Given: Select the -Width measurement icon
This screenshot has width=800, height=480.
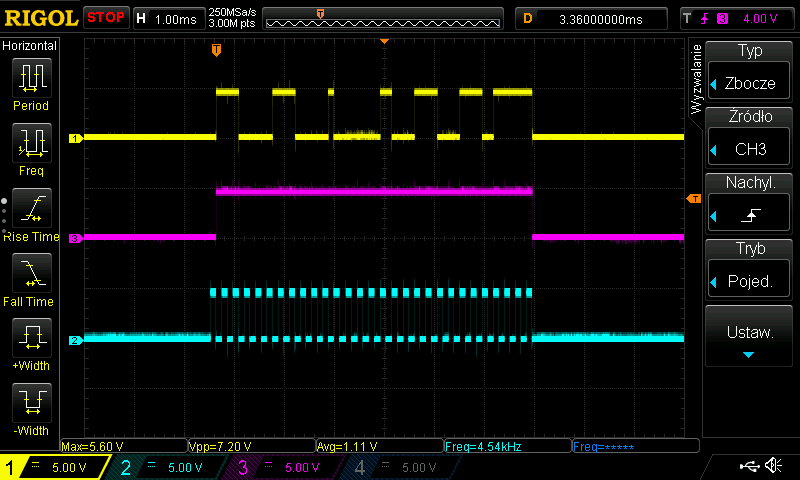Looking at the screenshot, I should (x=32, y=402).
